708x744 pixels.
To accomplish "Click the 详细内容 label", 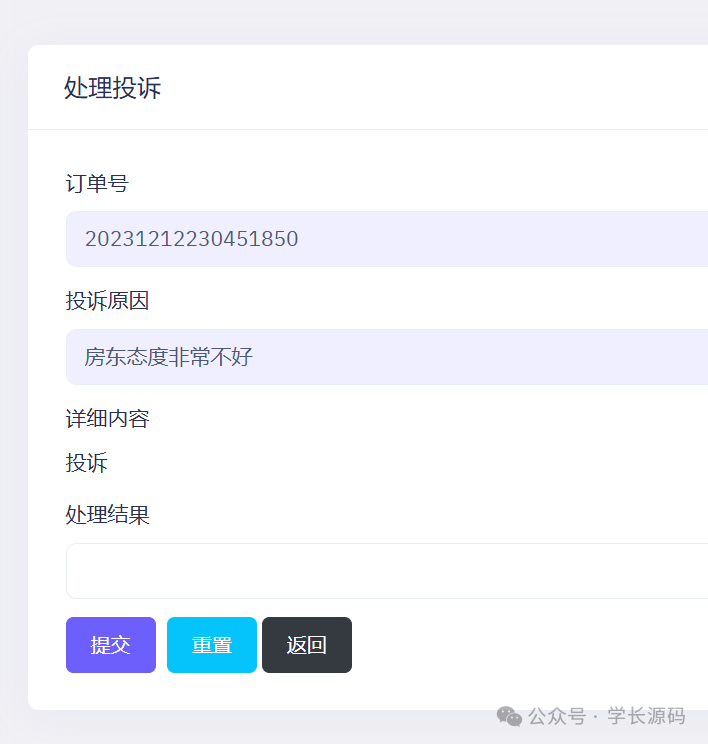I will point(107,418).
